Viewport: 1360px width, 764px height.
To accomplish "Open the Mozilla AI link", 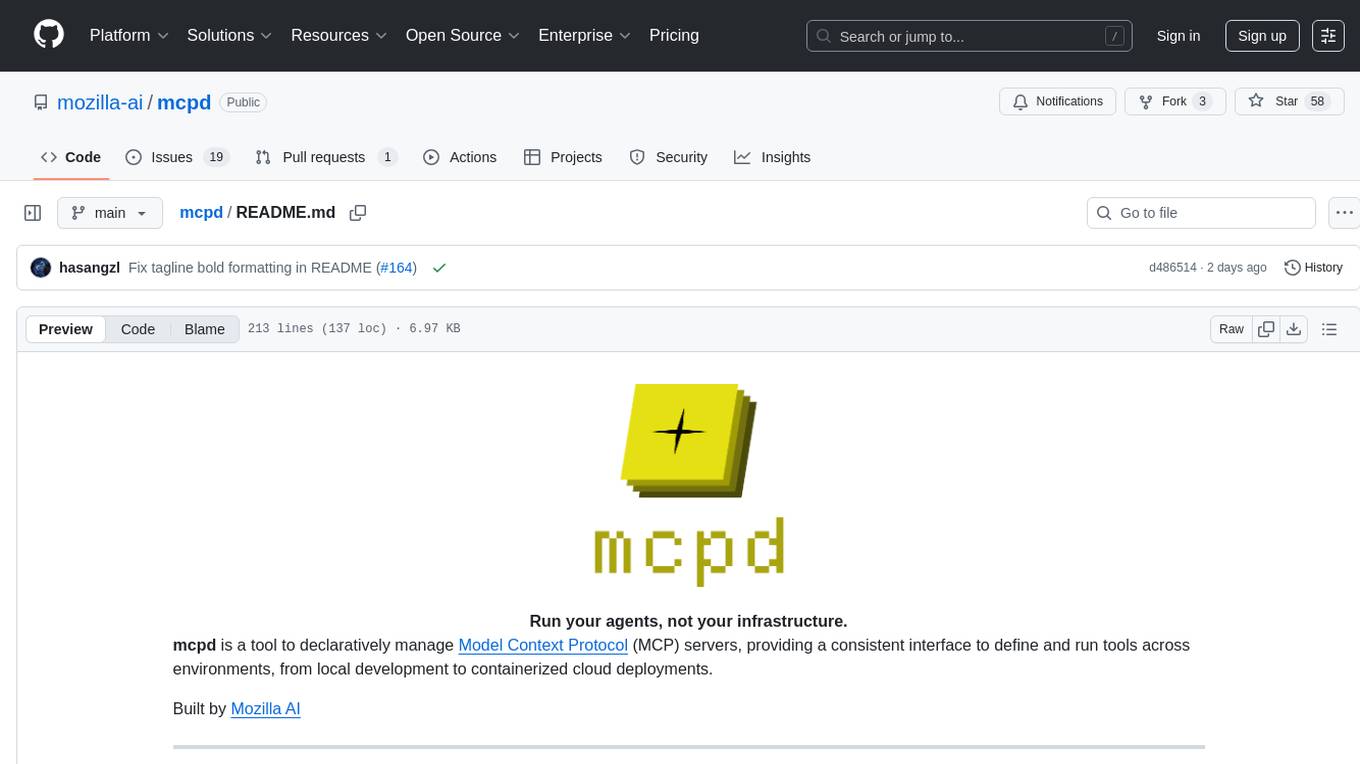I will pyautogui.click(x=266, y=709).
